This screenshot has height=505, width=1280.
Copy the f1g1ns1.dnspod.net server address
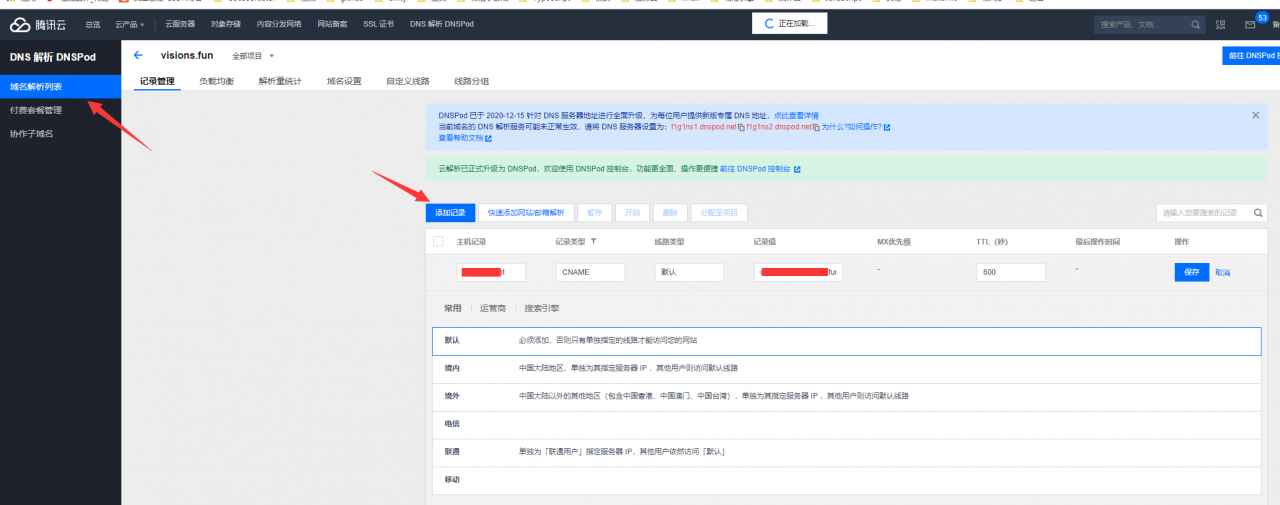(x=741, y=127)
